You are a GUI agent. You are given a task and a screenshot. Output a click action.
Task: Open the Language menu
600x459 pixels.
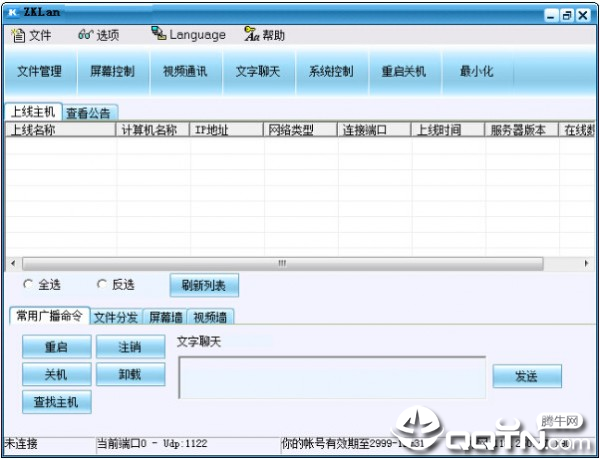[x=197, y=35]
